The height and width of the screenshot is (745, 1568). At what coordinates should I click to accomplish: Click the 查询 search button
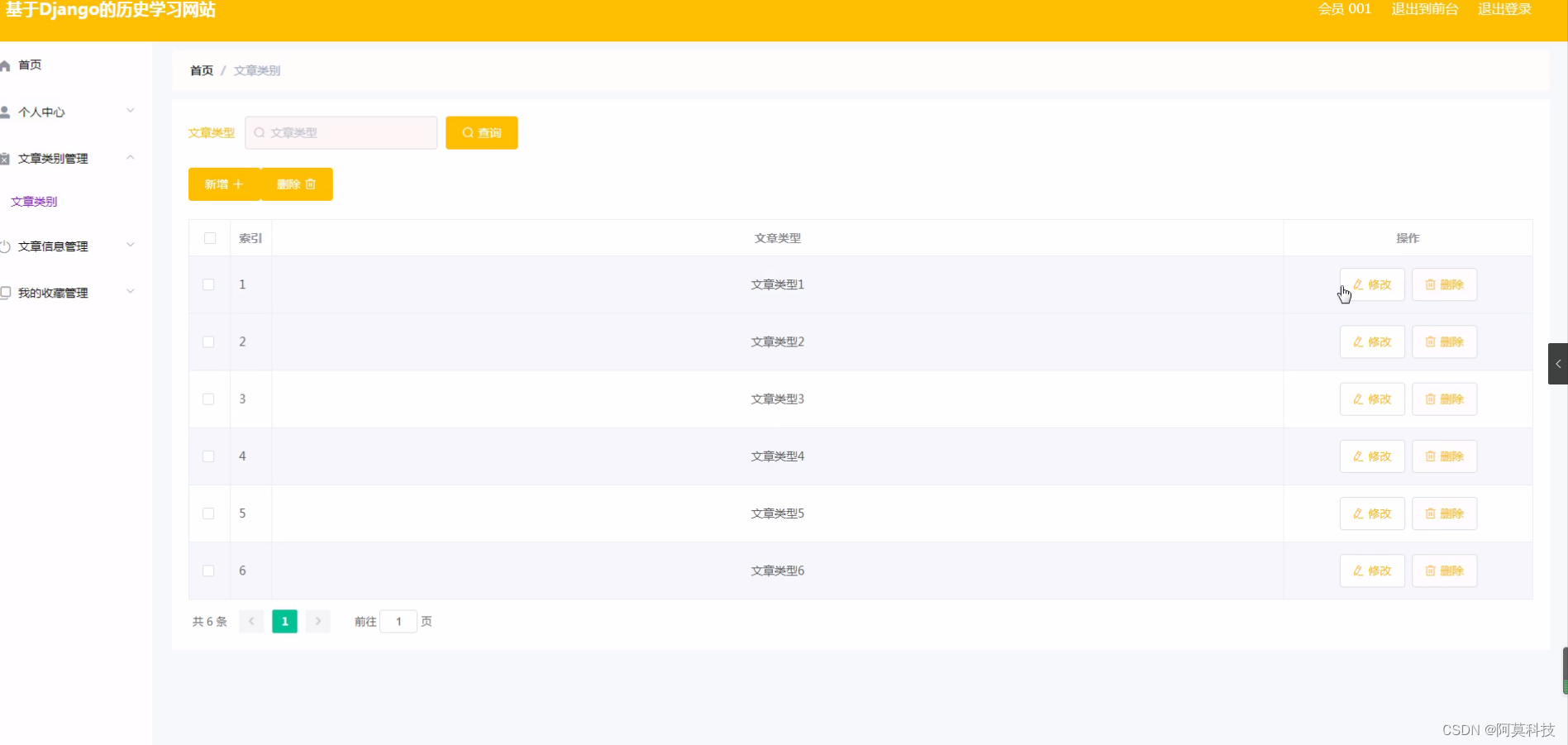pos(482,132)
